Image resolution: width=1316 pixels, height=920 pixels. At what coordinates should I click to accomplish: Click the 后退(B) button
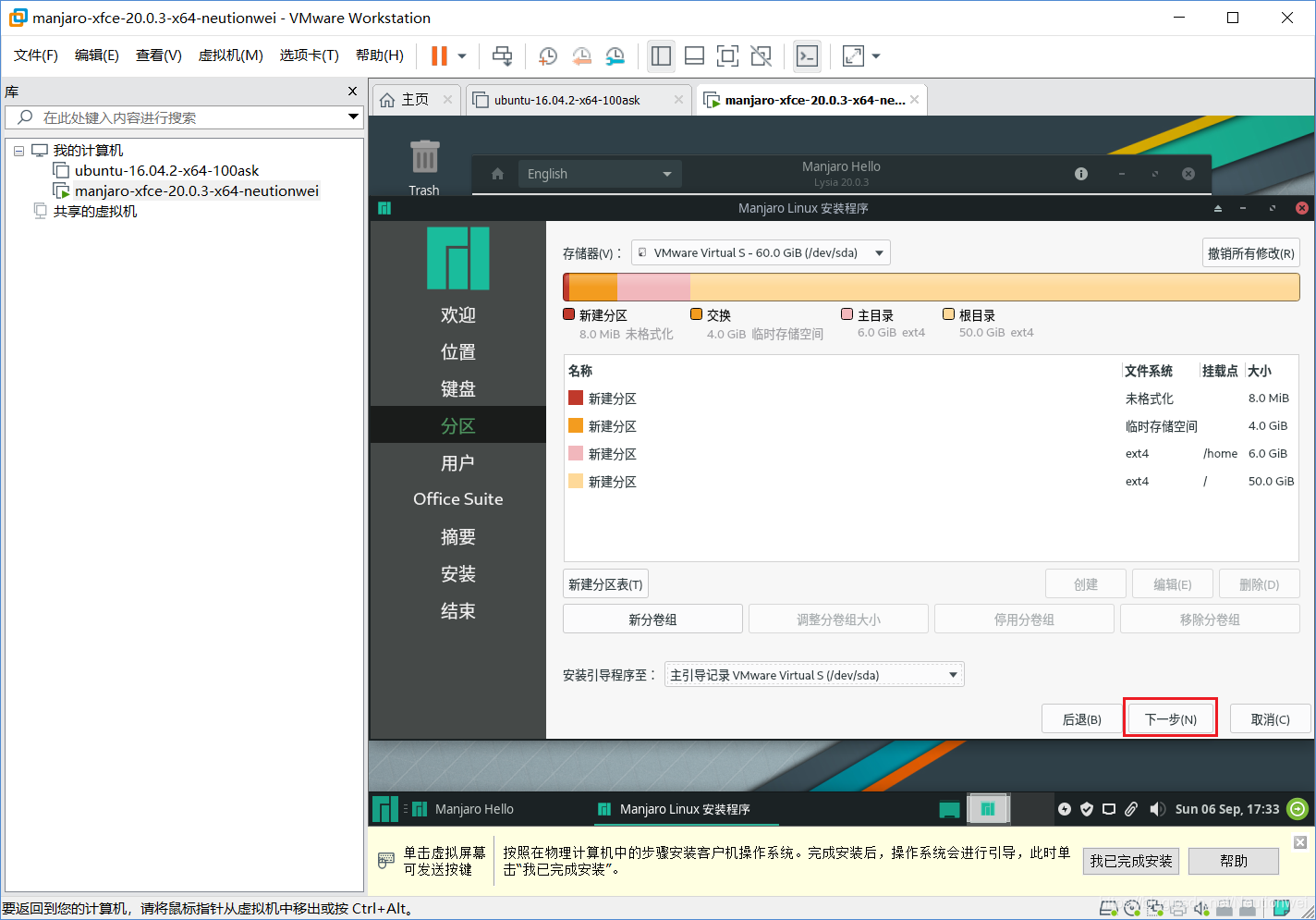pos(1081,719)
